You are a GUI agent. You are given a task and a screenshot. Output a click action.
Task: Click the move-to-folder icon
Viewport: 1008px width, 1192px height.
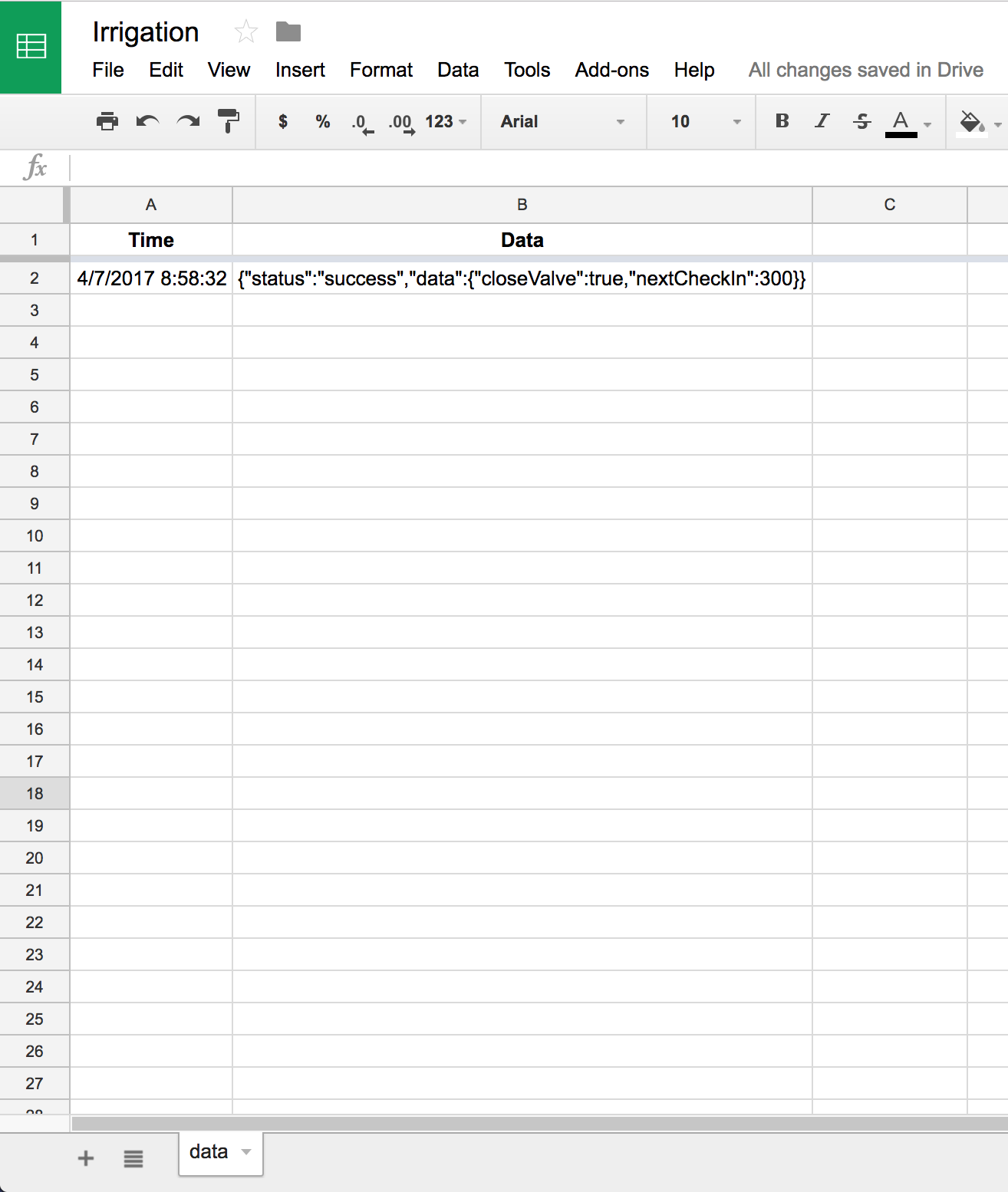(288, 31)
